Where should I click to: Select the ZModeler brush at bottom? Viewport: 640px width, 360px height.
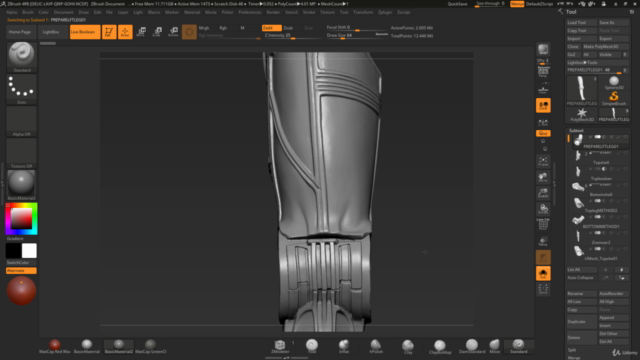280,347
